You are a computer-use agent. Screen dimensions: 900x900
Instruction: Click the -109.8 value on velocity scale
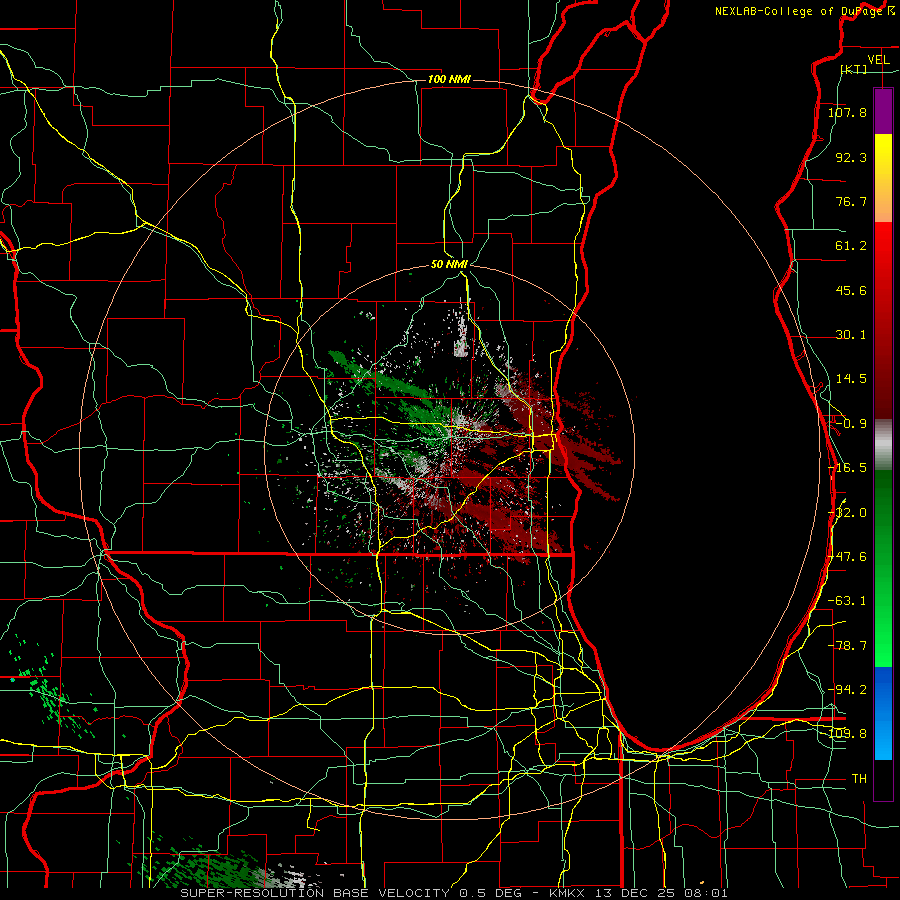(847, 734)
